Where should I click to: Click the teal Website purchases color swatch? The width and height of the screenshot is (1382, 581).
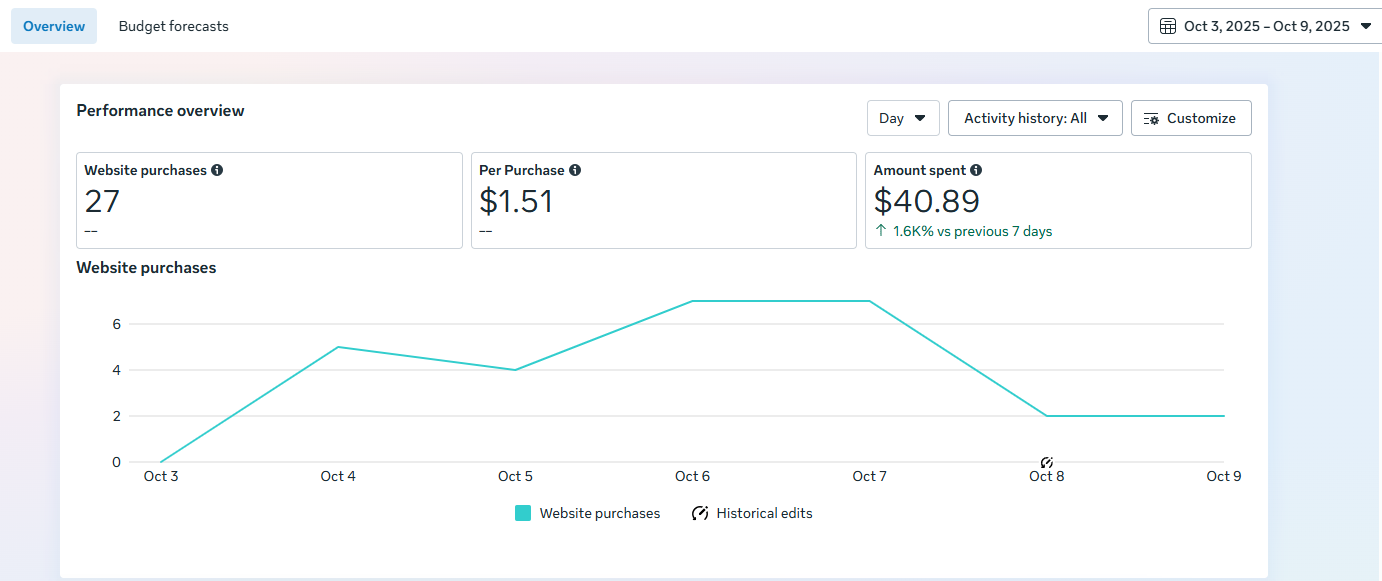(523, 513)
